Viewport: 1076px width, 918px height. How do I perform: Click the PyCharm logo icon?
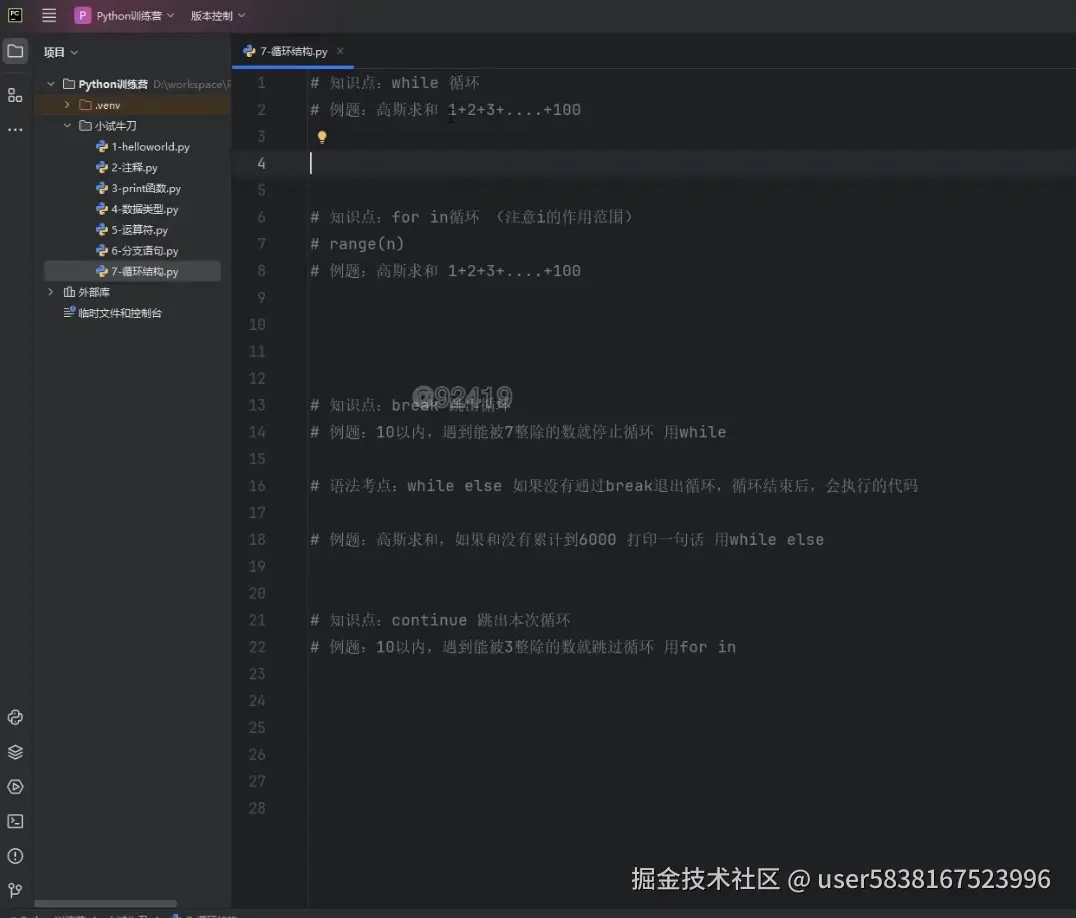point(14,14)
